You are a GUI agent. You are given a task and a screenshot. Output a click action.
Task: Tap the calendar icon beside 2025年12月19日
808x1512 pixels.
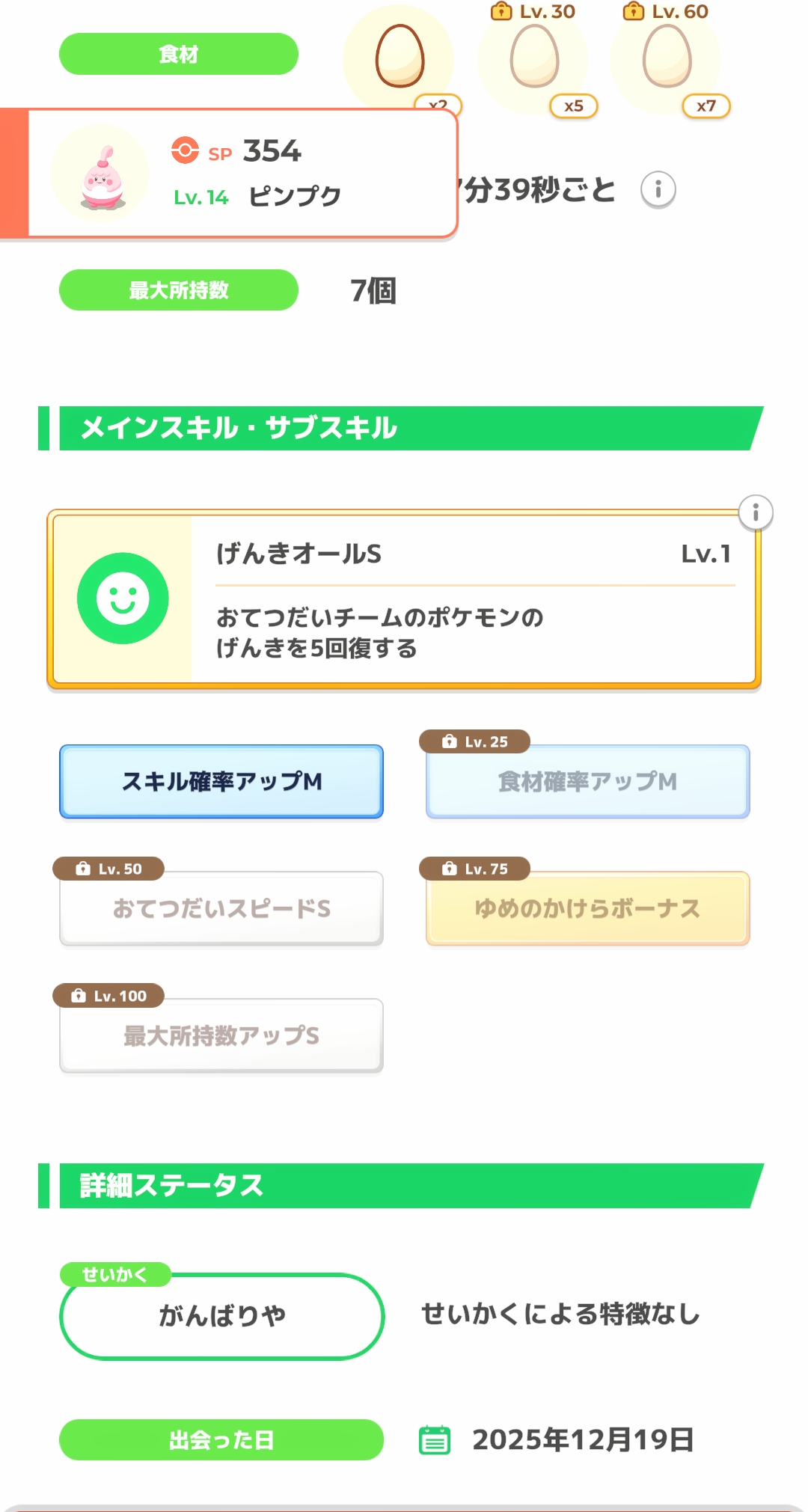pyautogui.click(x=434, y=1439)
